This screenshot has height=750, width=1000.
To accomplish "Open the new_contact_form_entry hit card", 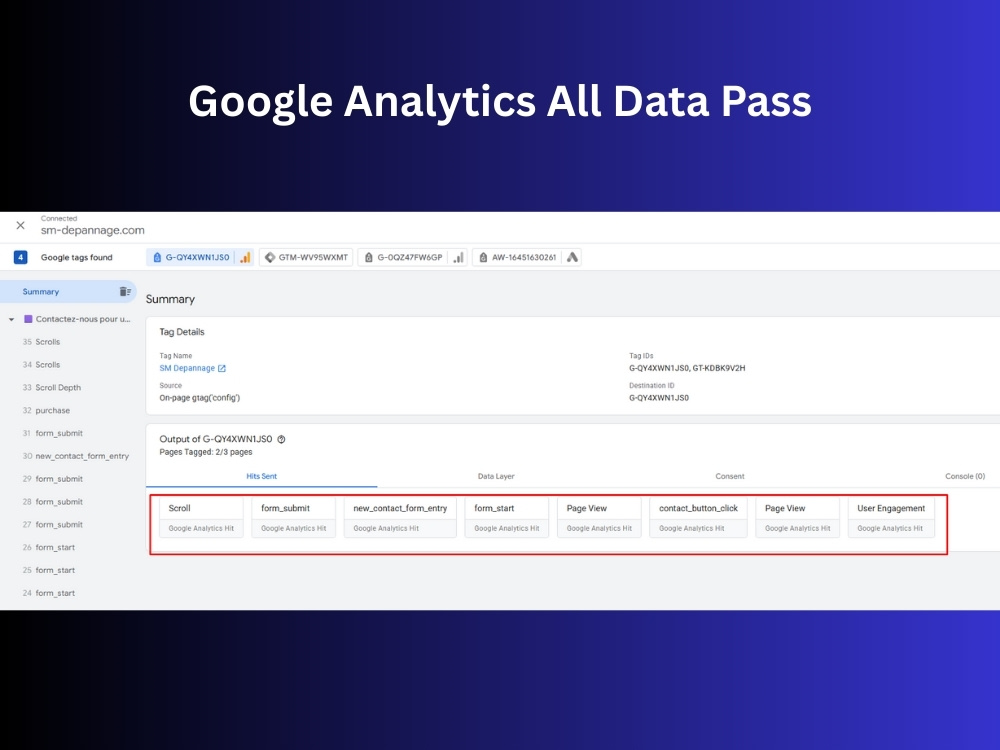I will click(x=400, y=517).
